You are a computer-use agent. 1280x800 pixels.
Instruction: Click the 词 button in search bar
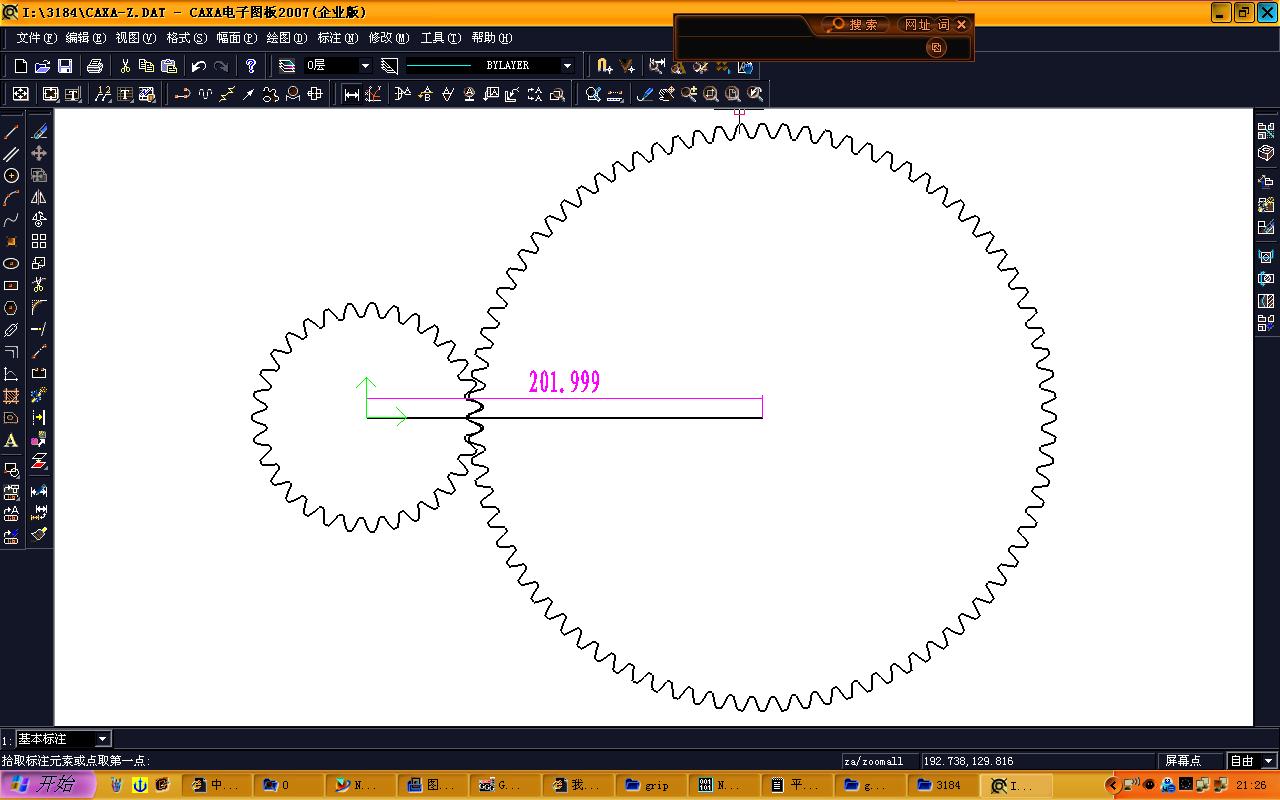point(943,25)
